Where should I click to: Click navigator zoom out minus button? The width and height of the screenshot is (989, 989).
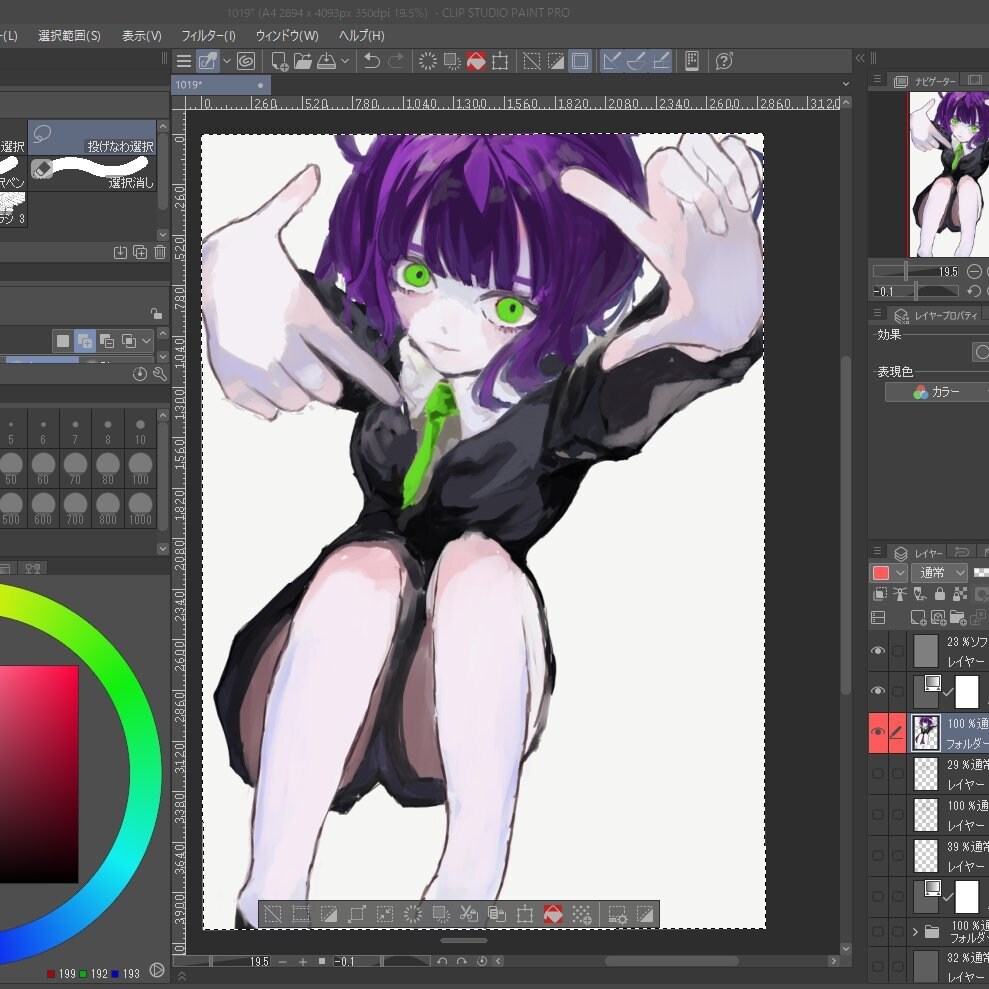point(974,272)
